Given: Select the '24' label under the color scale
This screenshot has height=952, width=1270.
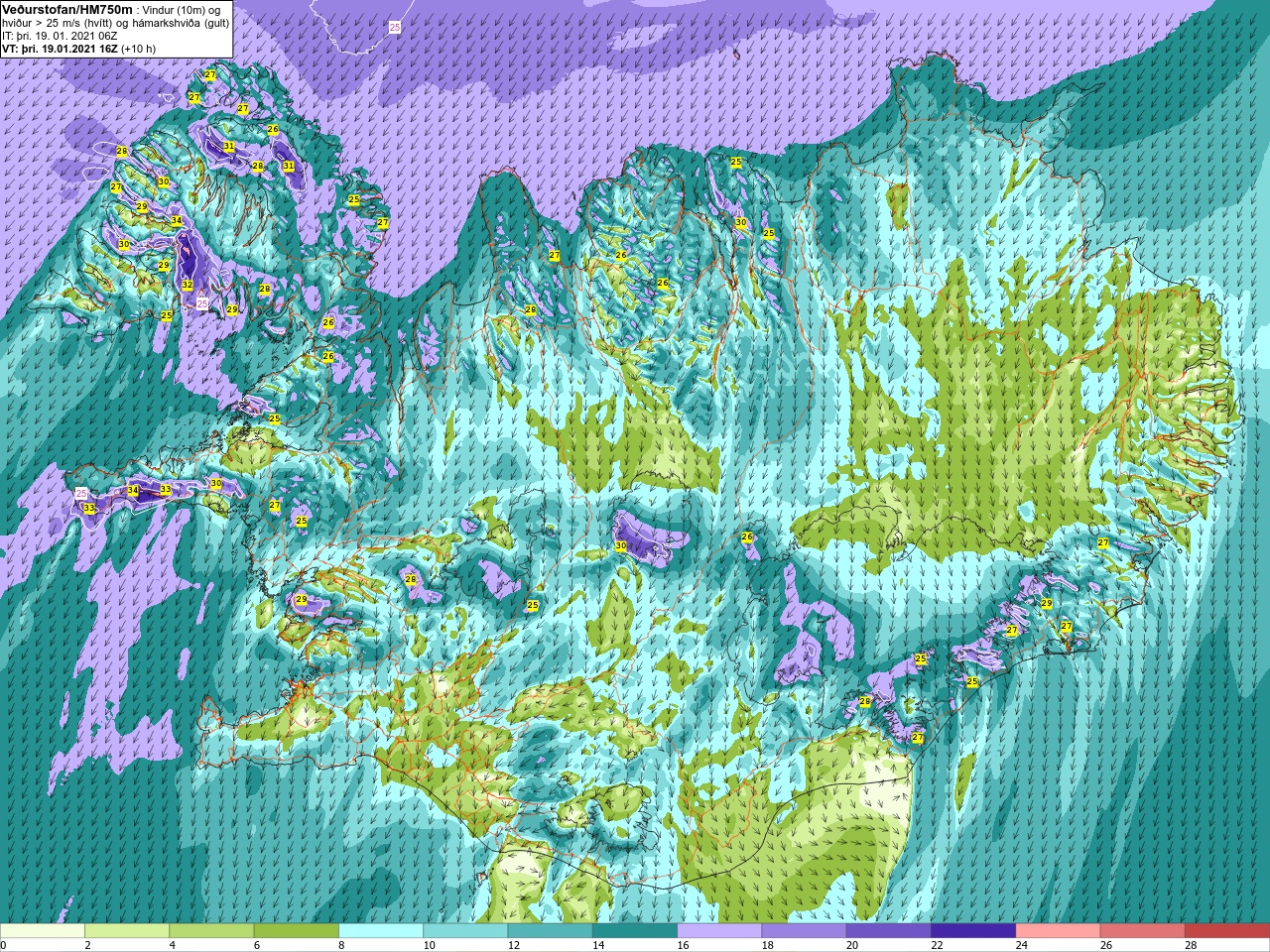Looking at the screenshot, I should click(x=1022, y=945).
